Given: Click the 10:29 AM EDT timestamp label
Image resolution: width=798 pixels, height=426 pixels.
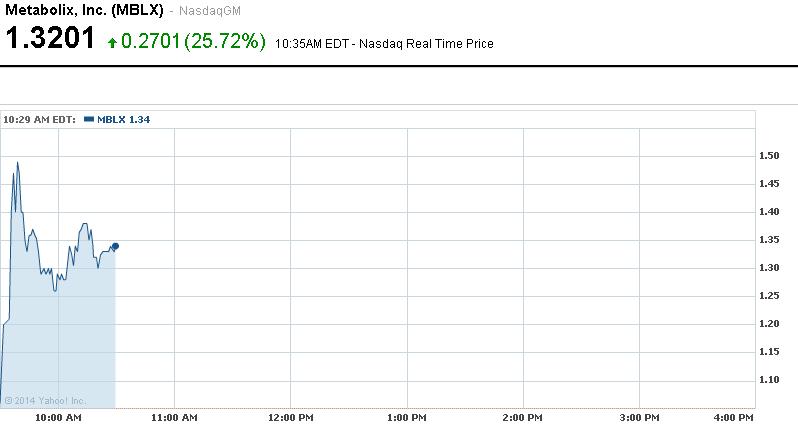Looking at the screenshot, I should point(40,119).
